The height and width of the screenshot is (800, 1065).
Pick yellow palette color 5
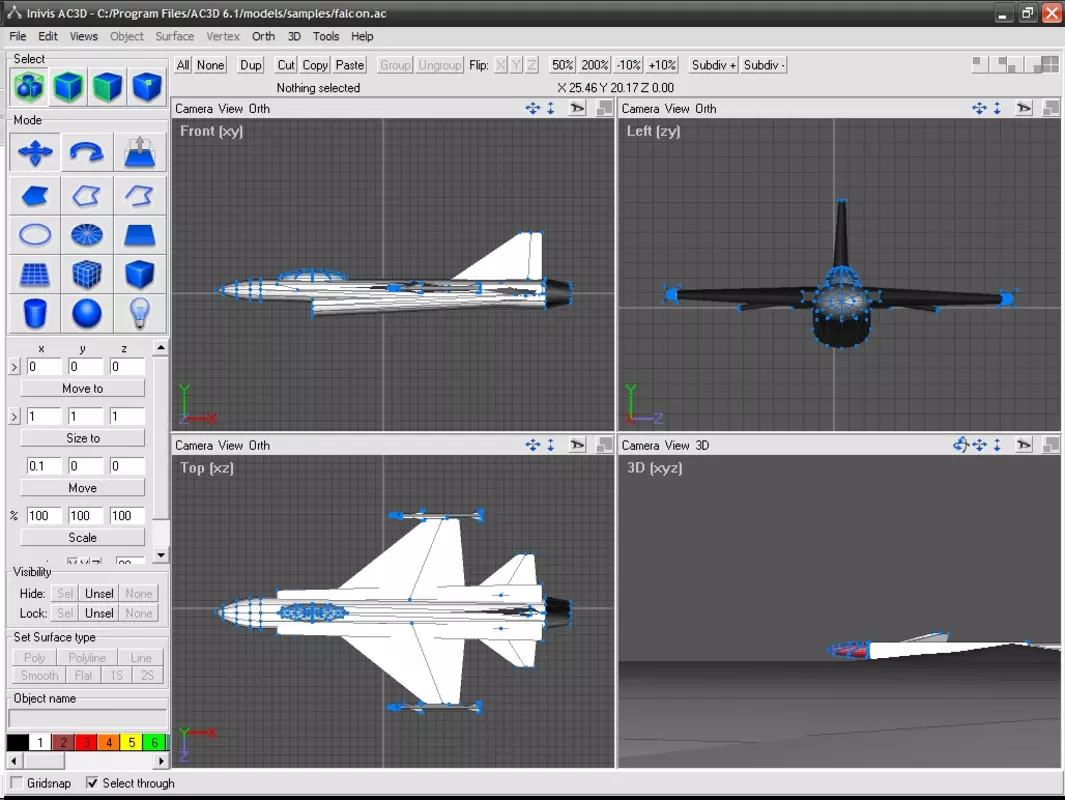(132, 742)
